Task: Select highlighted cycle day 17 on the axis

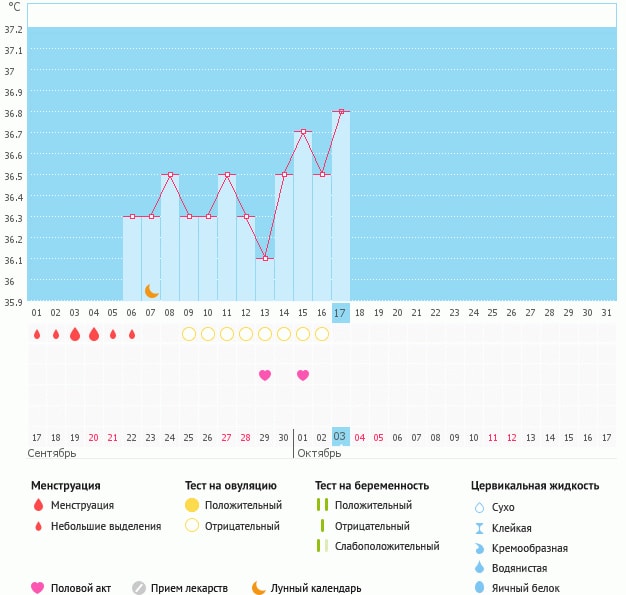Action: [x=341, y=313]
